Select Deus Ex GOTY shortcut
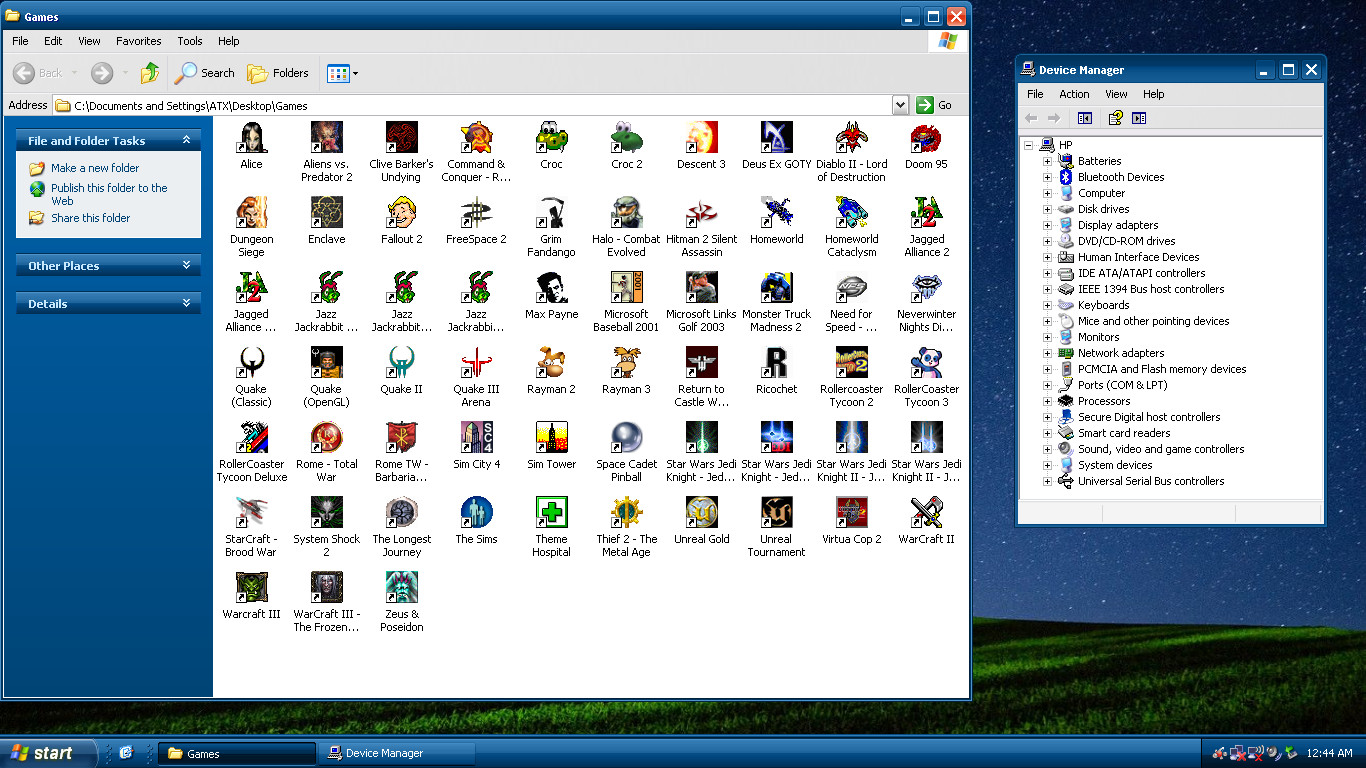Viewport: 1366px width, 768px height. 776,138
